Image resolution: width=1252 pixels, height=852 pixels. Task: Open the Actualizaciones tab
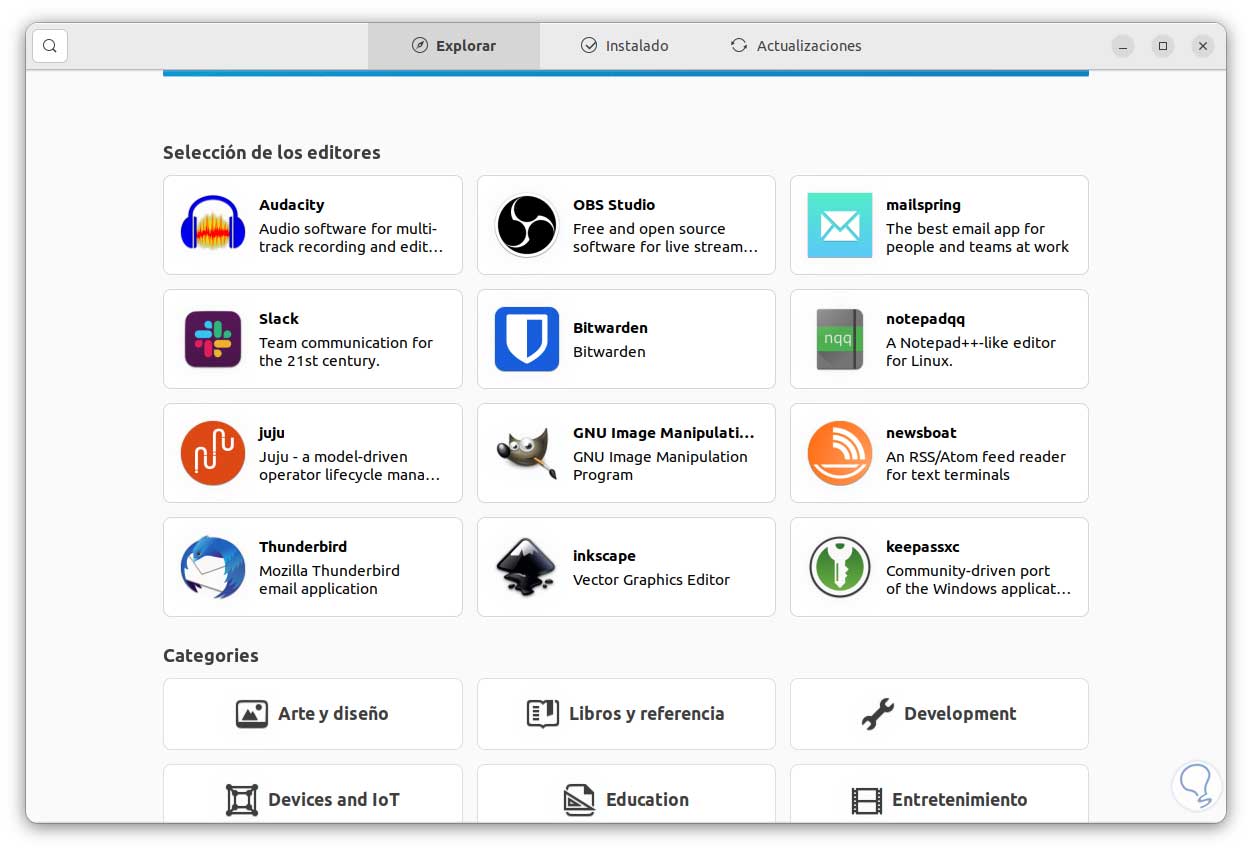coord(796,46)
